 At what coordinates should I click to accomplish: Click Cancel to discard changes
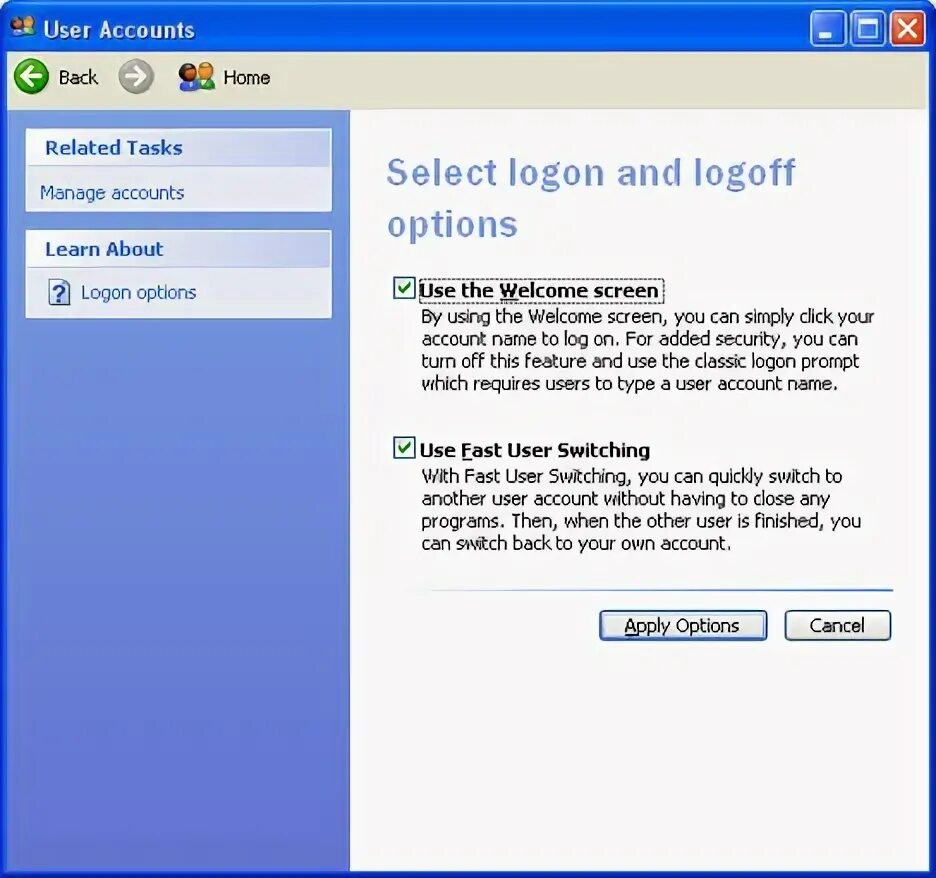(837, 625)
